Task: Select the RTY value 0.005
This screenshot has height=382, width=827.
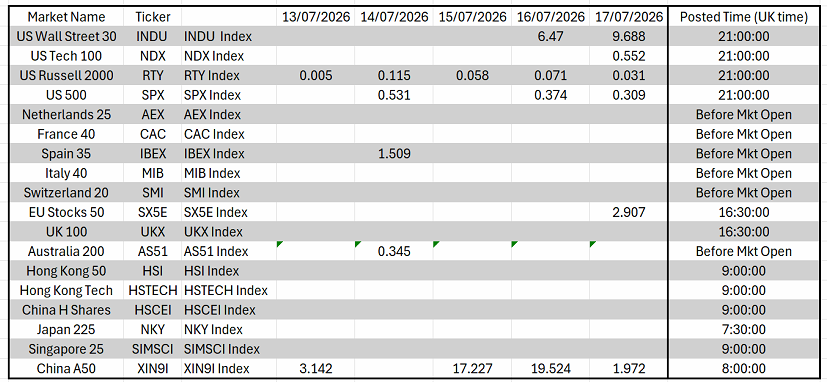Action: (x=316, y=75)
